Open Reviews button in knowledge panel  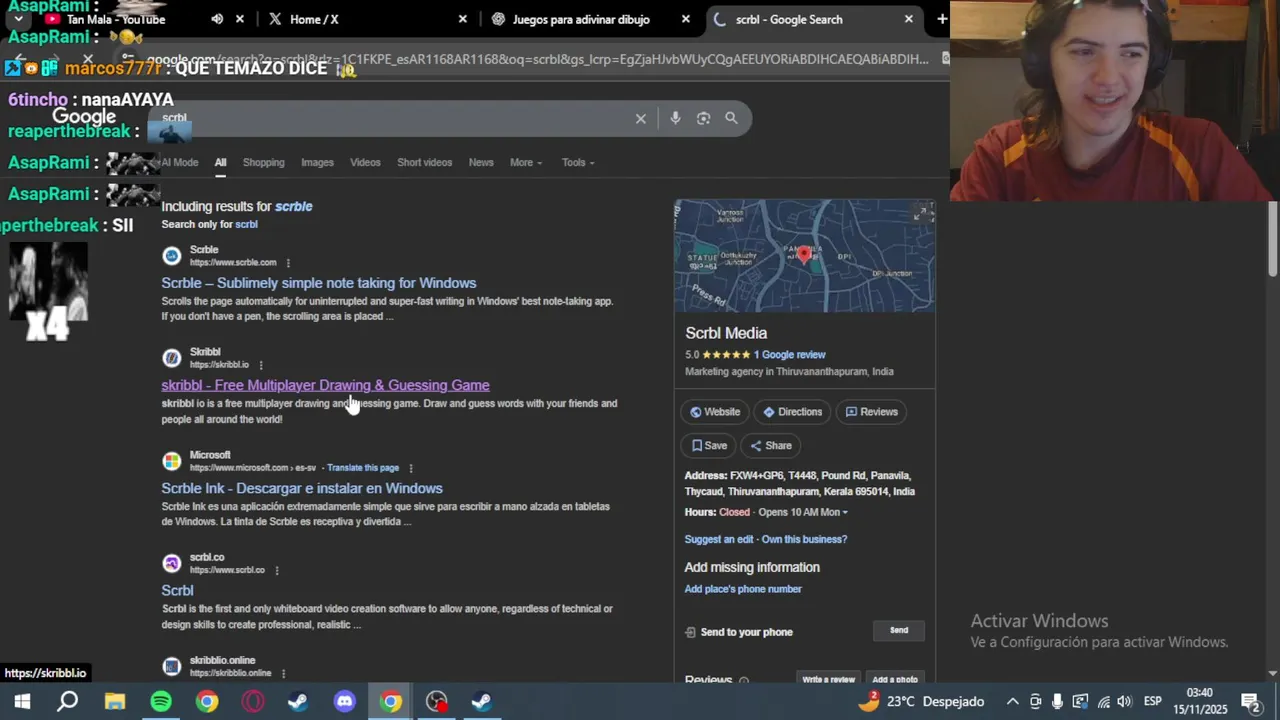(x=871, y=412)
